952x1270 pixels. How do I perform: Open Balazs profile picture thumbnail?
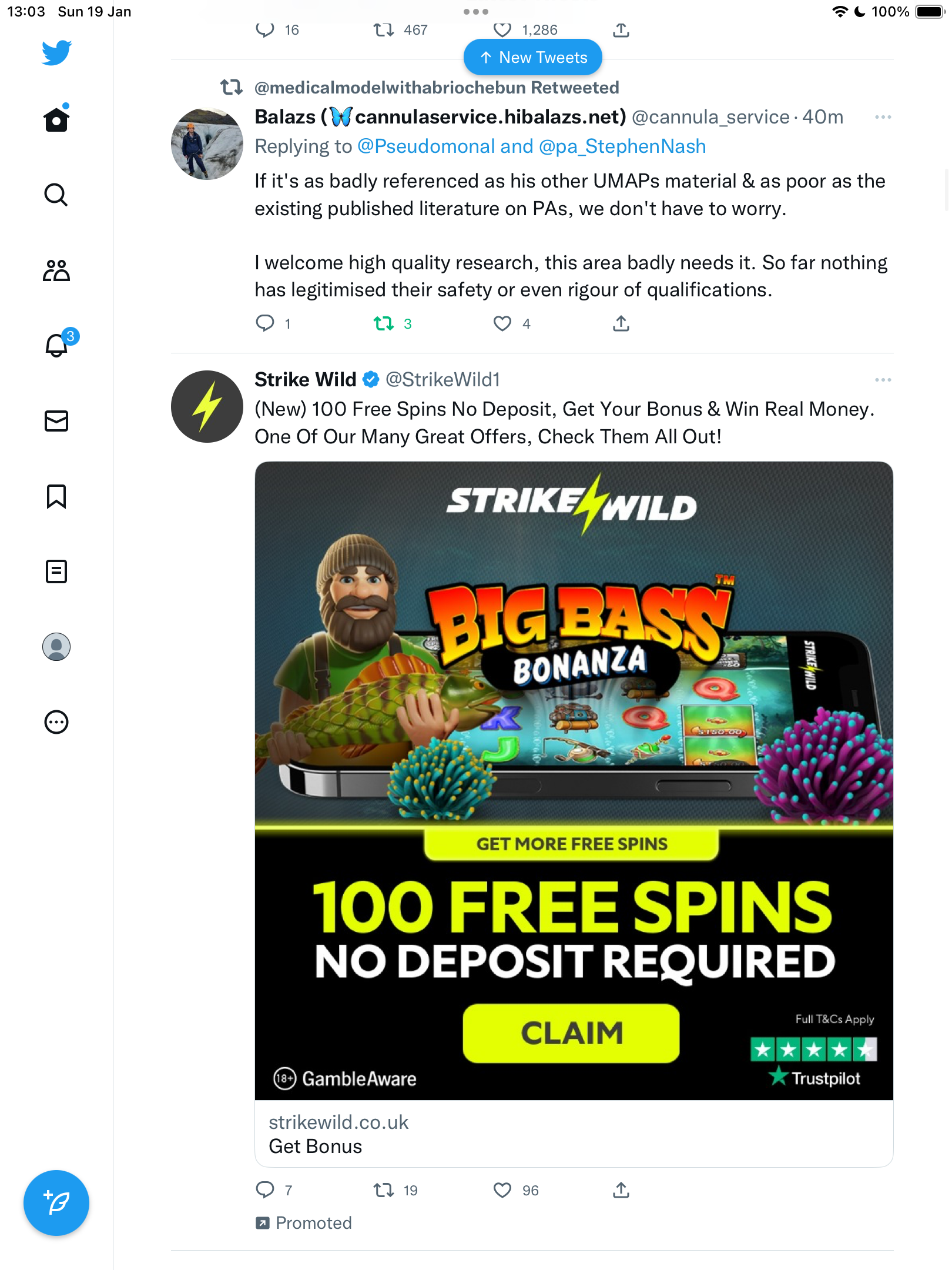(x=207, y=143)
